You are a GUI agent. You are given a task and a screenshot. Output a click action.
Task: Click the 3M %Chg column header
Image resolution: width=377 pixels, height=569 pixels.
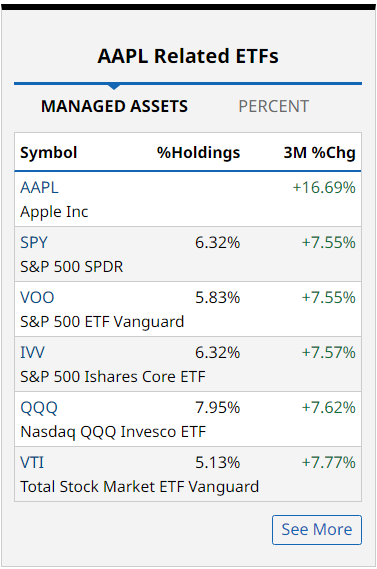[319, 152]
